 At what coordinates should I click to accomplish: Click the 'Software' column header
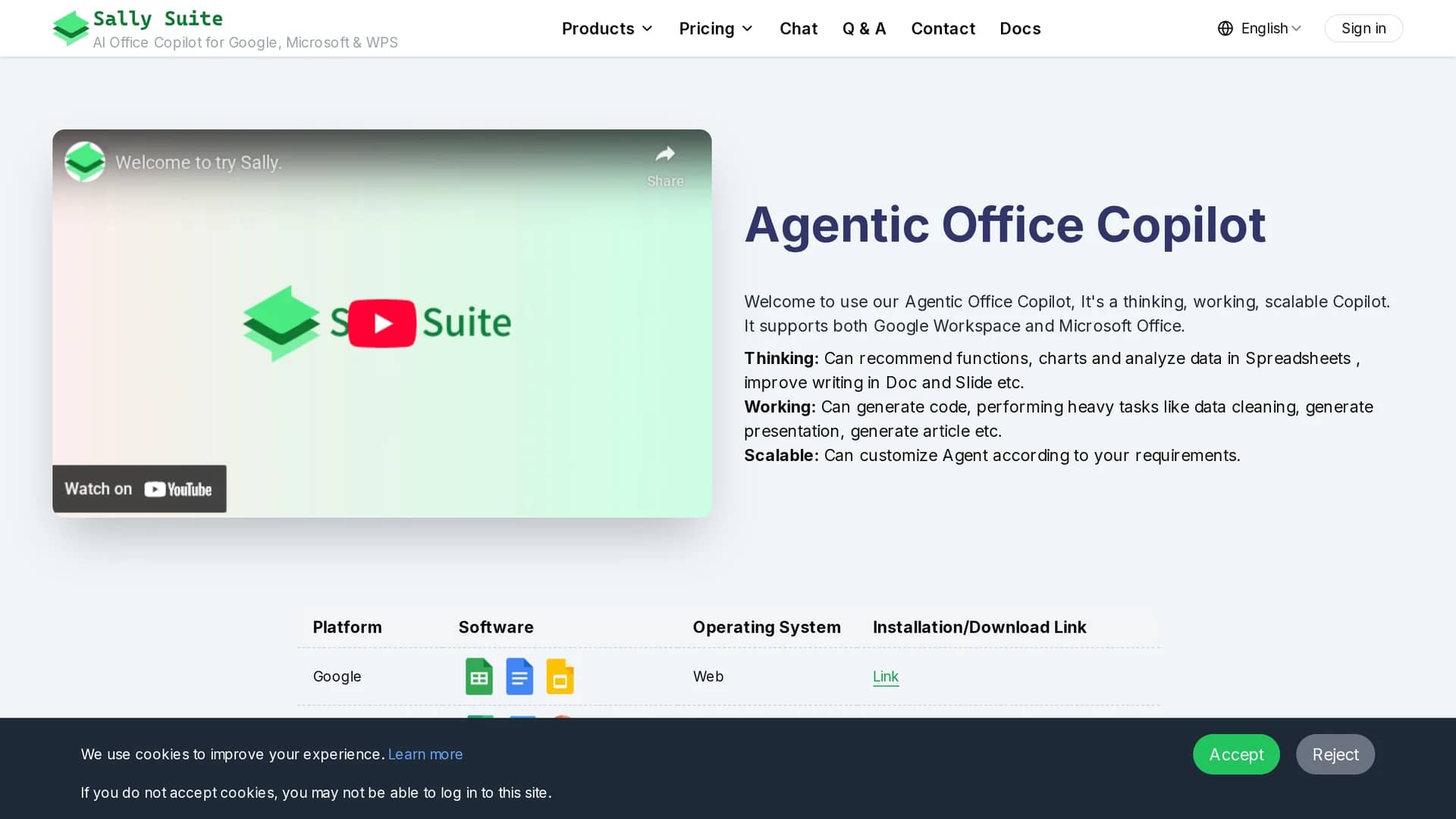pyautogui.click(x=496, y=627)
